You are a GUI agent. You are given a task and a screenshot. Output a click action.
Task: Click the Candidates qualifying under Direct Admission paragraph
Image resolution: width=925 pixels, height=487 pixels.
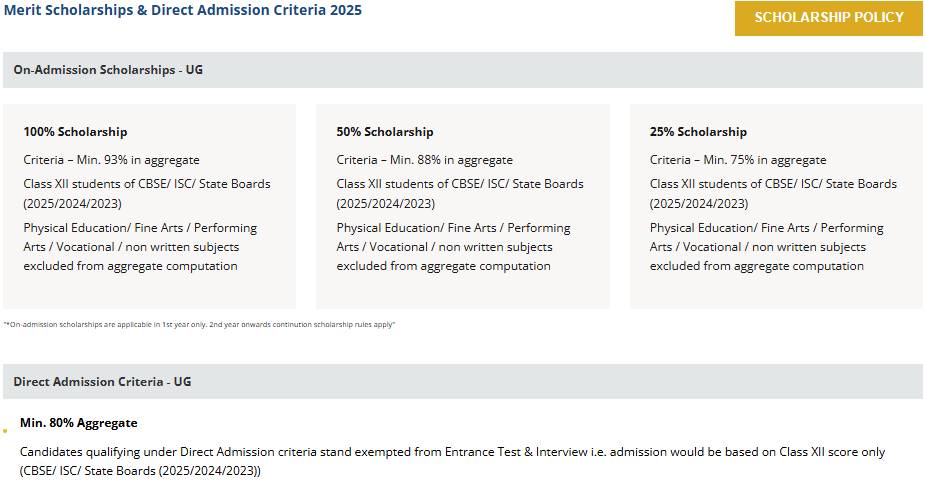click(x=452, y=461)
